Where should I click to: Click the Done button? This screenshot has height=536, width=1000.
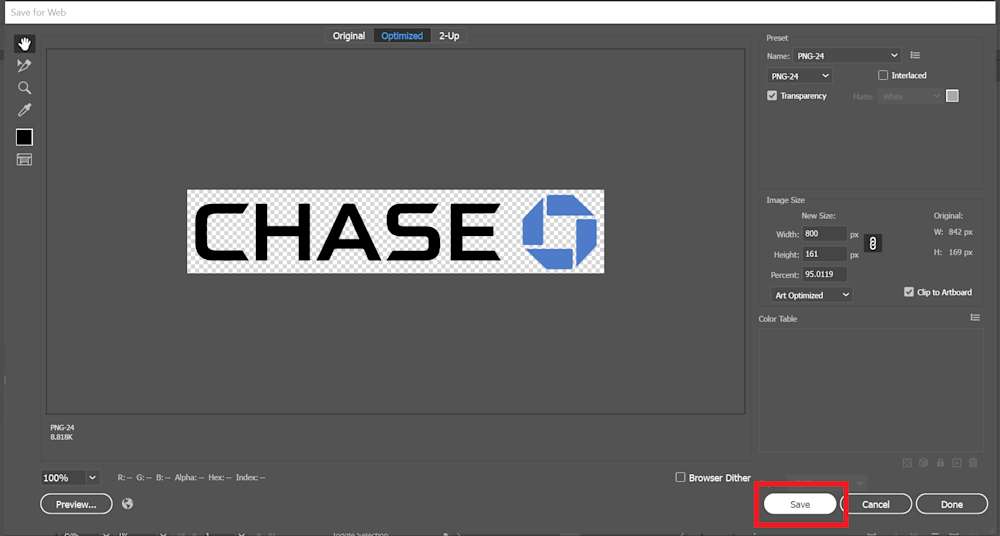pyautogui.click(x=952, y=504)
